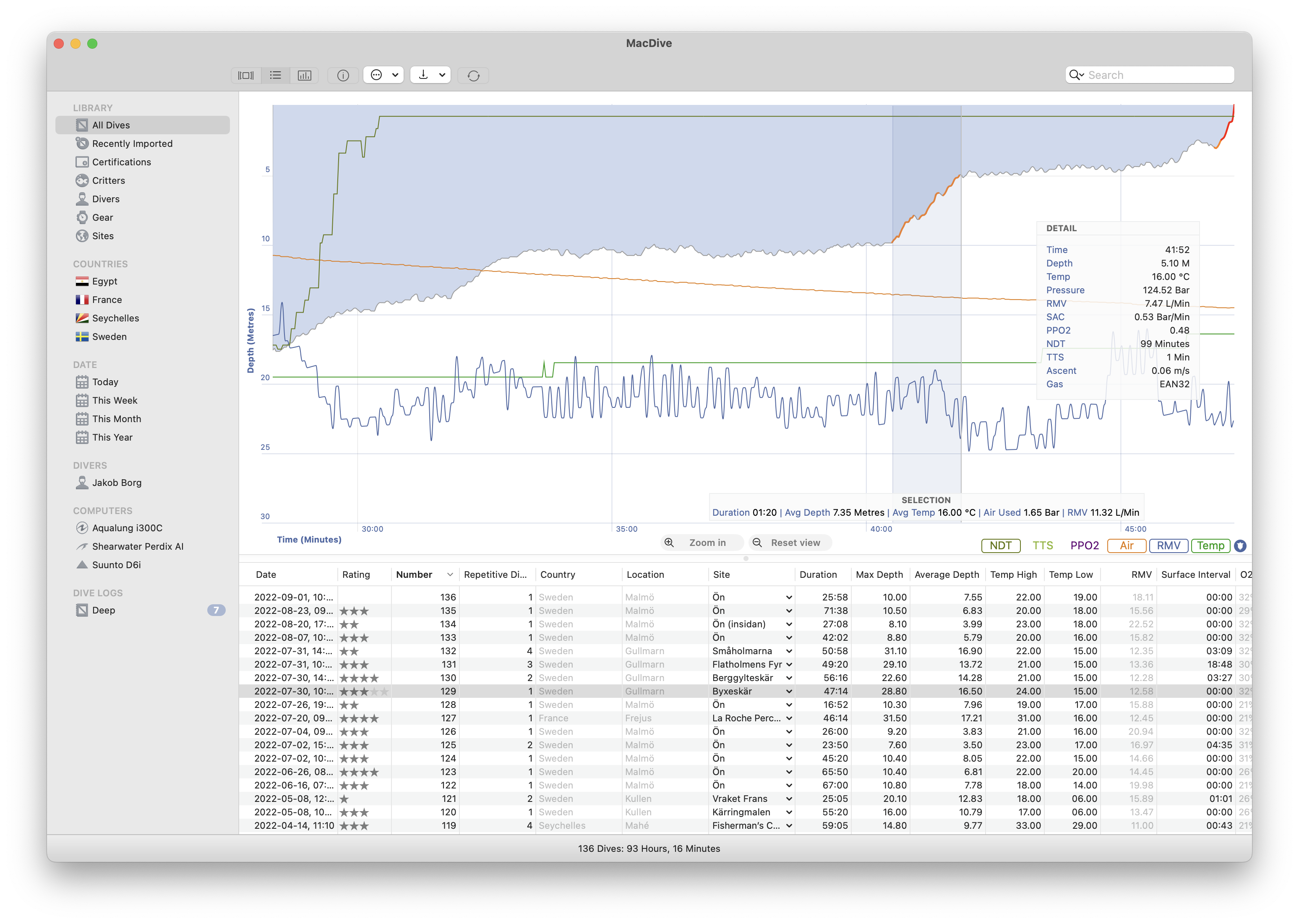Click the sync refresh icon in toolbar

(473, 75)
